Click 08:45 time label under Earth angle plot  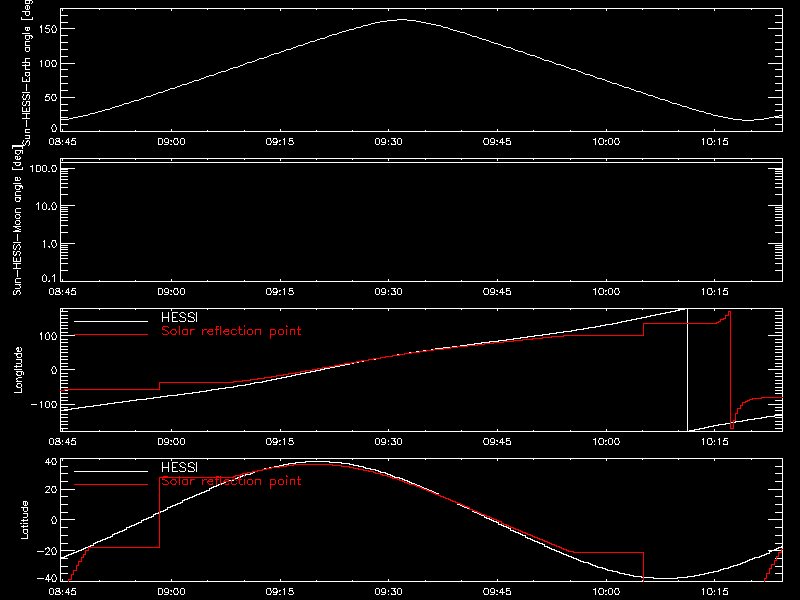pyautogui.click(x=62, y=141)
